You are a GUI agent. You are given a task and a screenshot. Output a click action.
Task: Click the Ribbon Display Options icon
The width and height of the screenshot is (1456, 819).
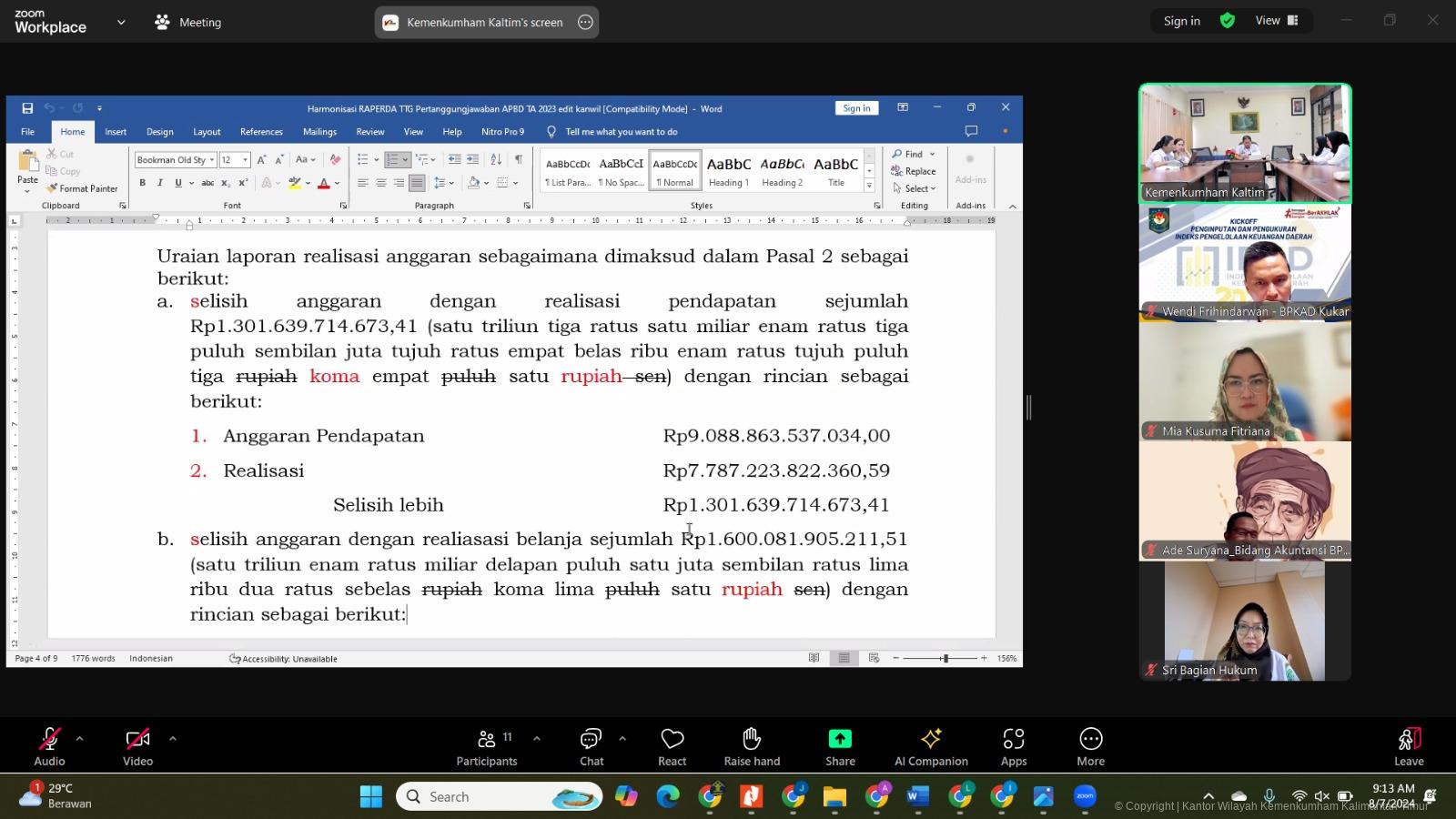point(903,107)
